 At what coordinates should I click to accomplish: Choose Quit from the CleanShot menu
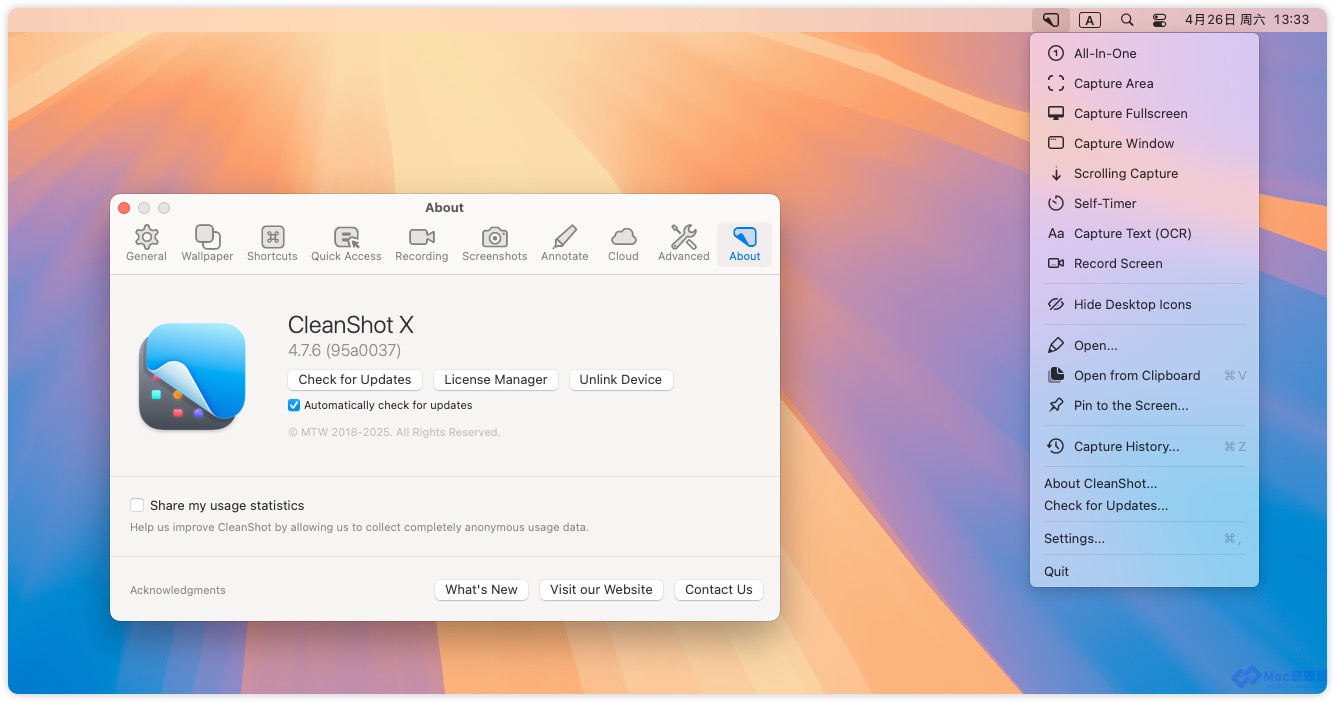coord(1144,572)
